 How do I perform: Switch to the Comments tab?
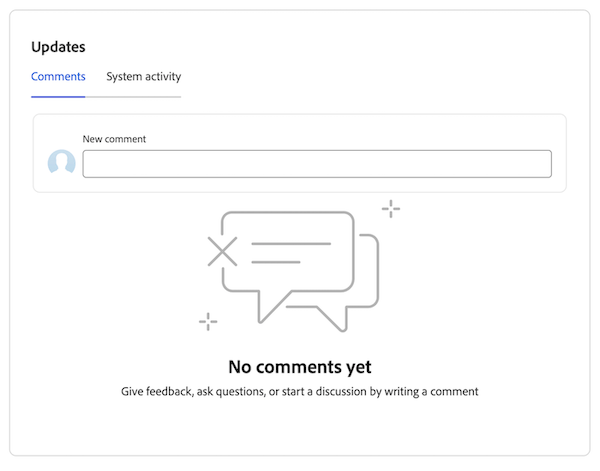click(58, 77)
